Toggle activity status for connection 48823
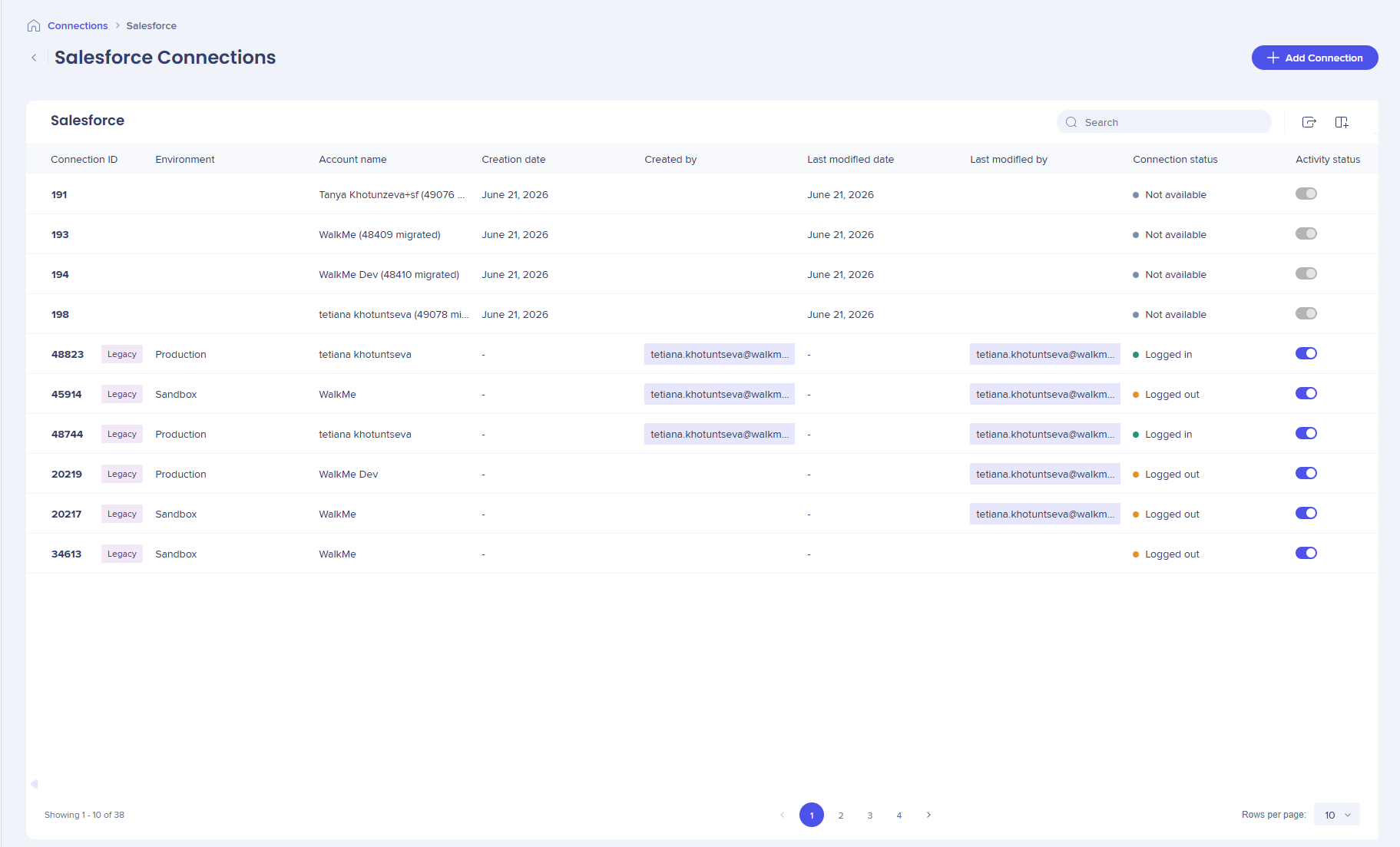Viewport: 1400px width, 847px height. click(1306, 353)
